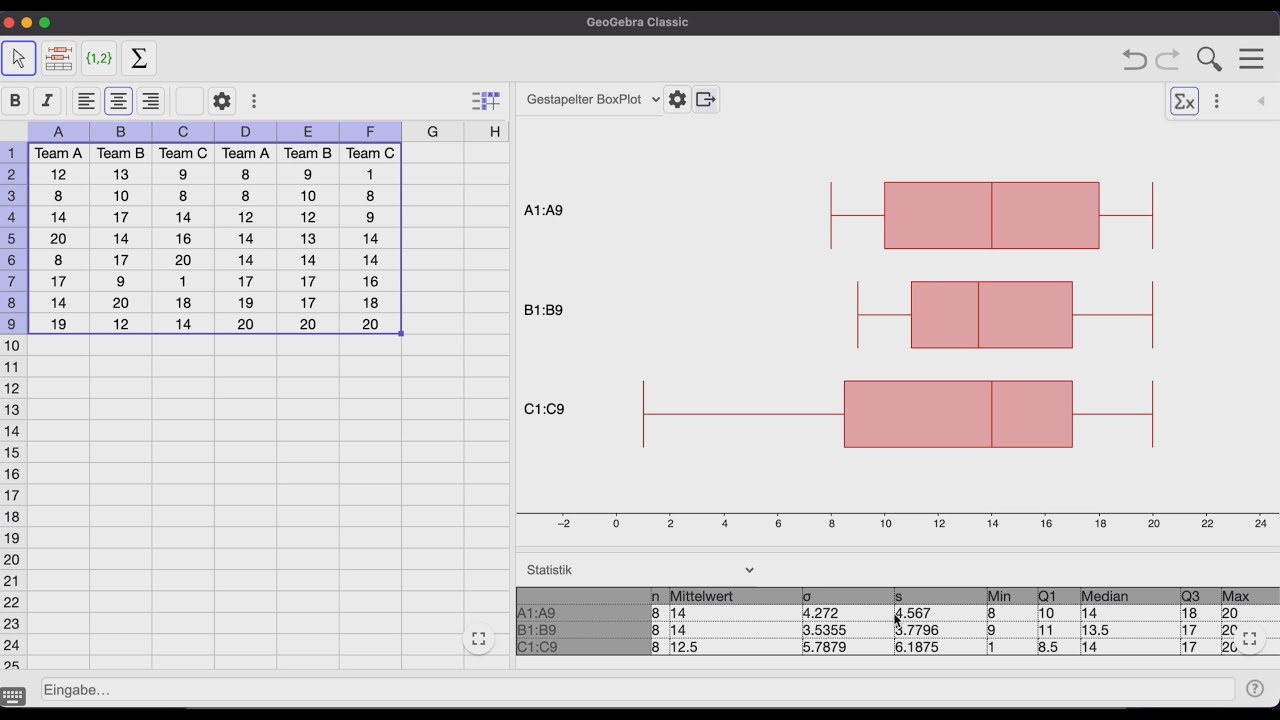
Task: Click cell B1 containing Team B
Action: coord(120,153)
